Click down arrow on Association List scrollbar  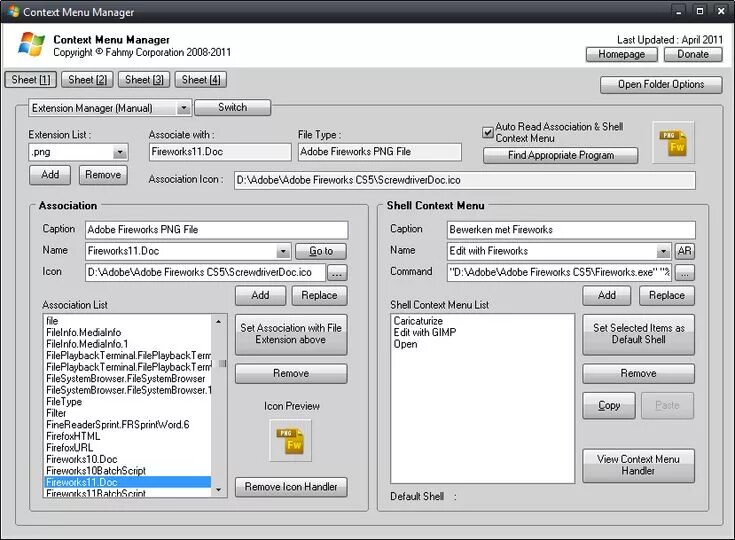point(219,490)
